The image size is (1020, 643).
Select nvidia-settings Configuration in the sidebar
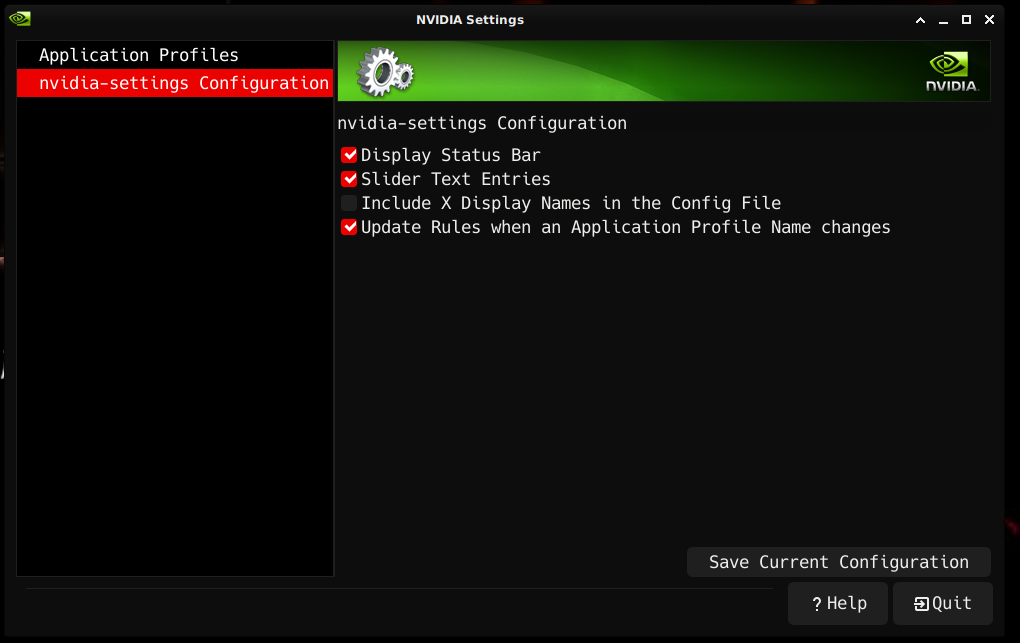[x=184, y=83]
